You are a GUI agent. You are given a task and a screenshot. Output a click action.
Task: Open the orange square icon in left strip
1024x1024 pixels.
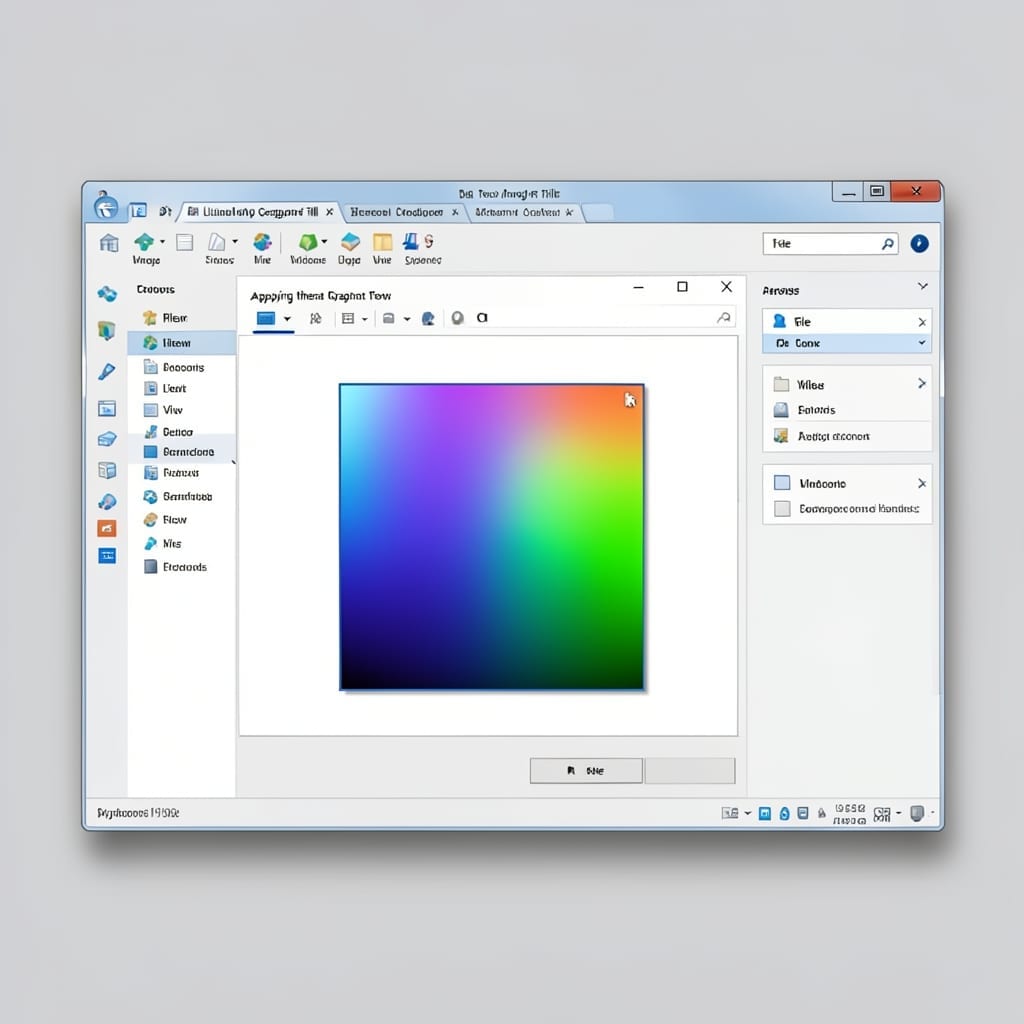coord(107,528)
